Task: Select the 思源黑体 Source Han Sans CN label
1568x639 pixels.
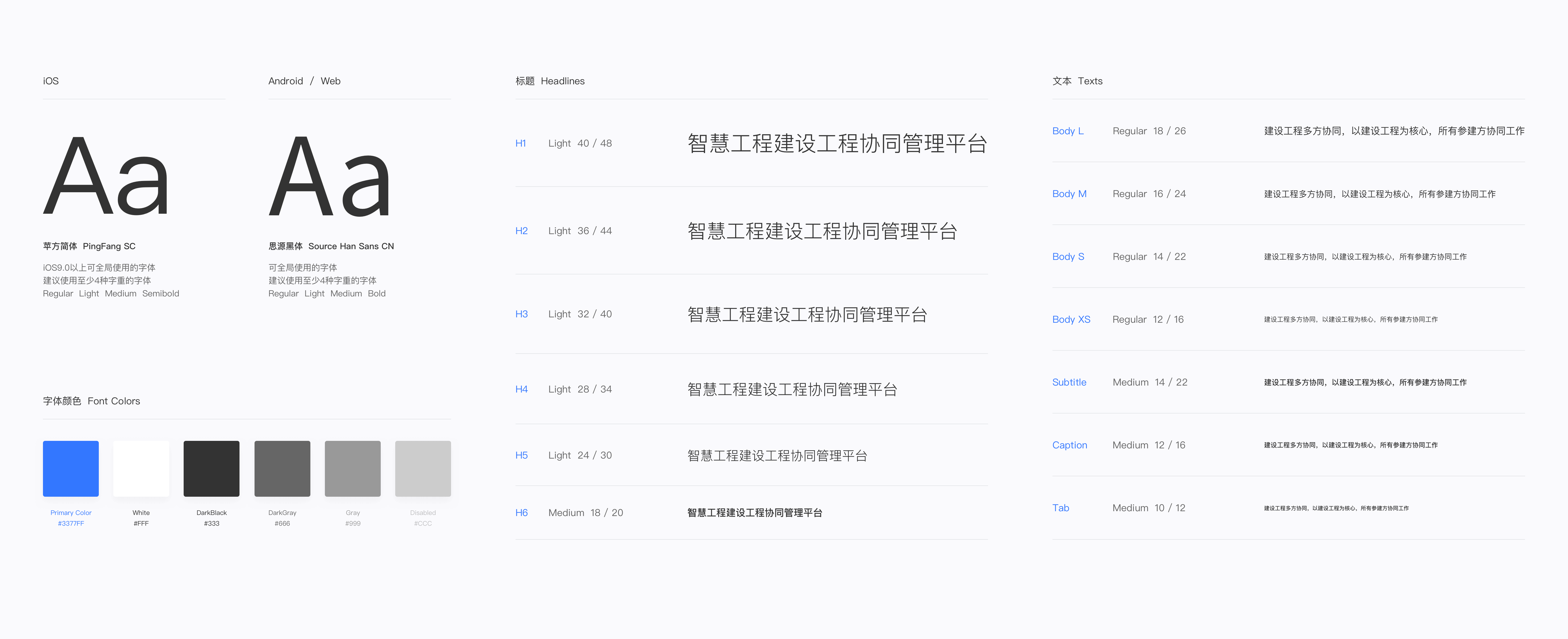Action: (331, 246)
